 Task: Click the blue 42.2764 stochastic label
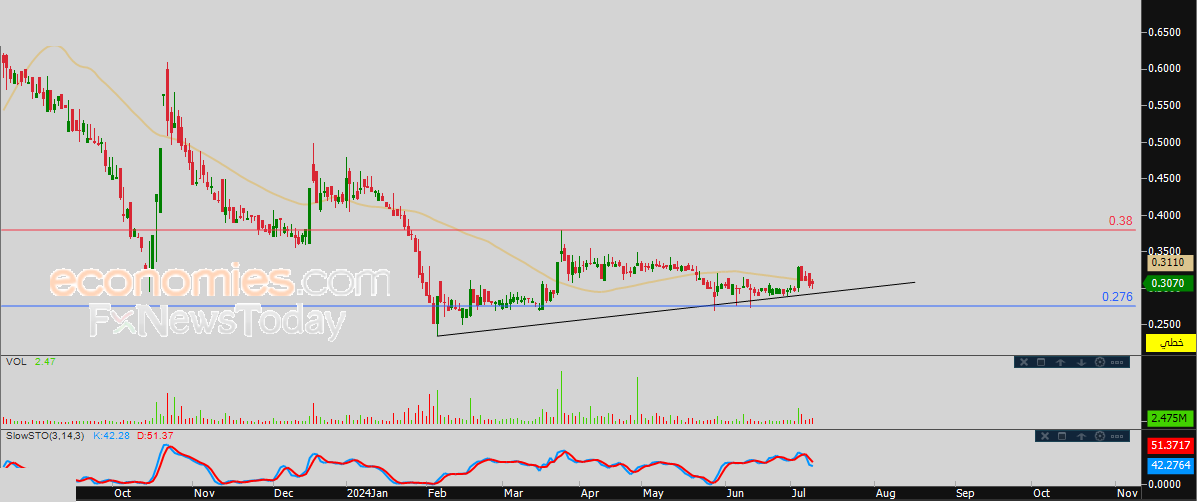[x=1169, y=464]
